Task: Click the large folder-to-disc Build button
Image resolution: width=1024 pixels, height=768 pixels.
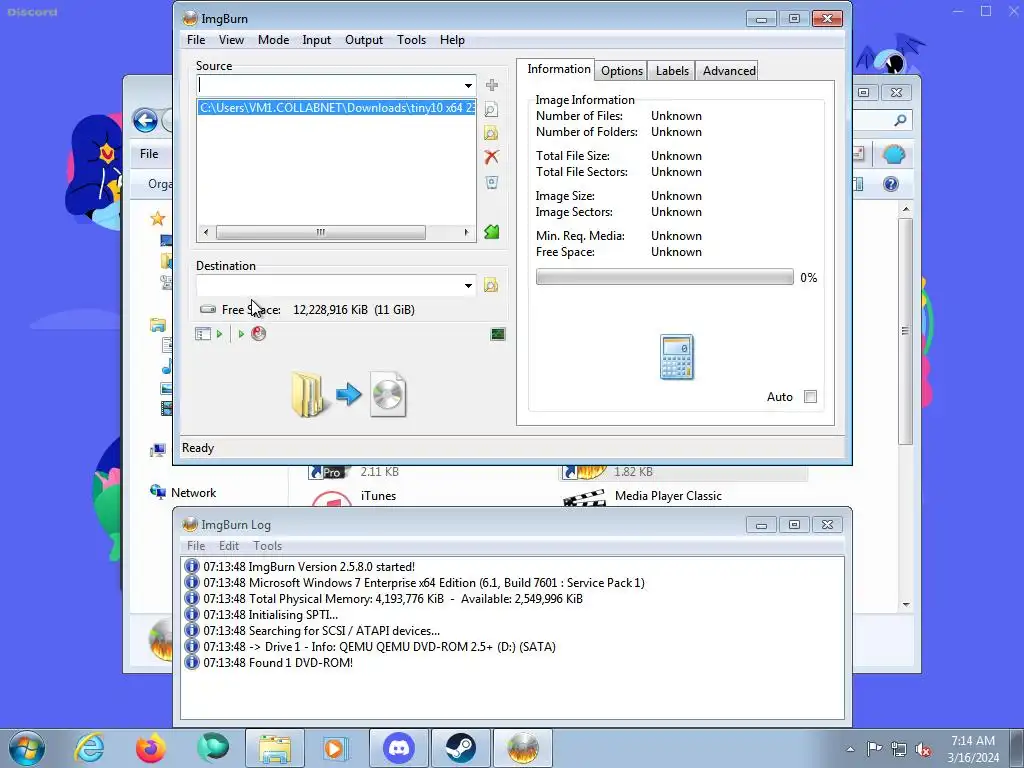Action: pos(349,394)
